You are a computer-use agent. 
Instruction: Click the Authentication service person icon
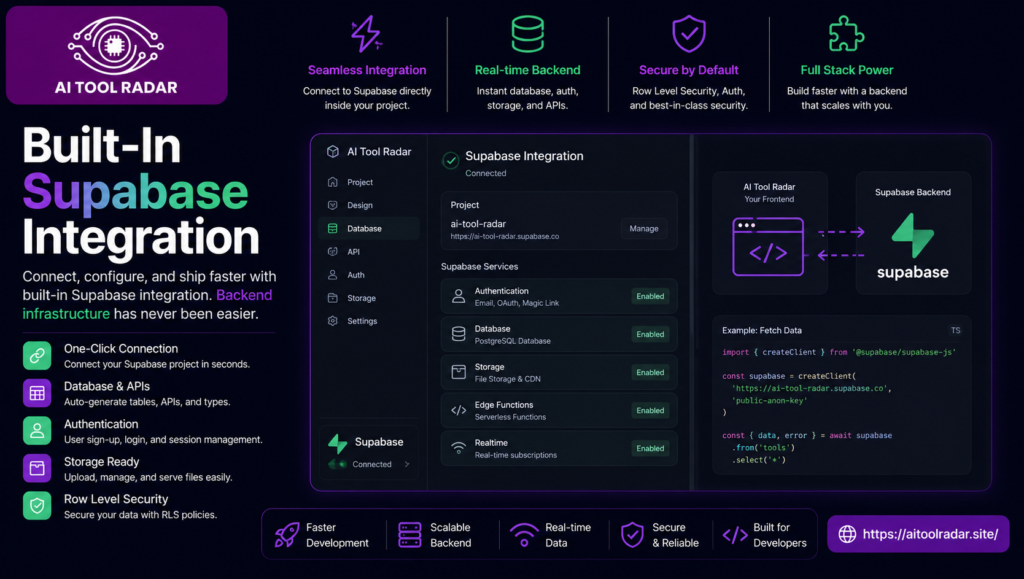click(x=458, y=296)
